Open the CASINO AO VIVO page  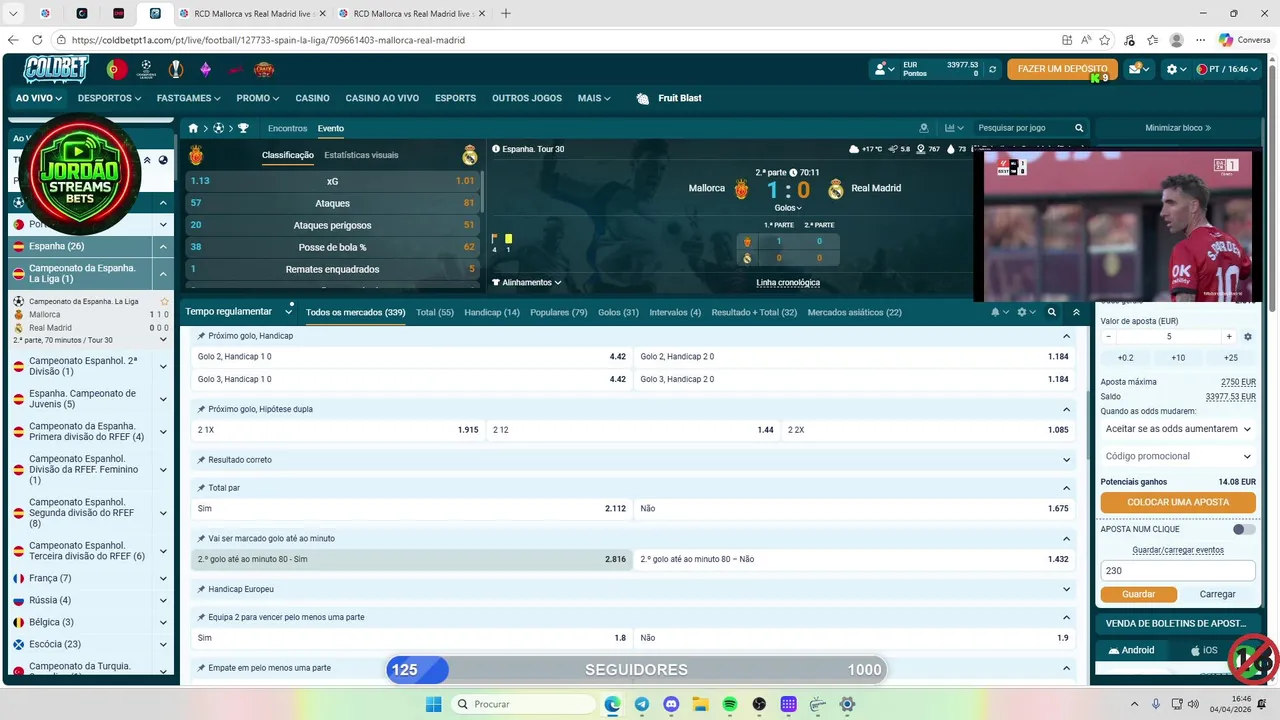(x=382, y=98)
